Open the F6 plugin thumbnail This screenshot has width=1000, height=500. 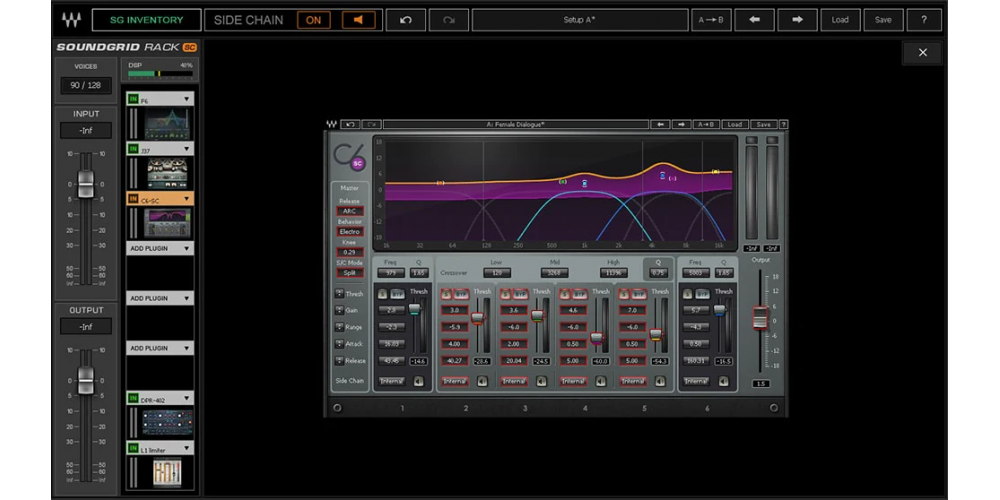[166, 124]
